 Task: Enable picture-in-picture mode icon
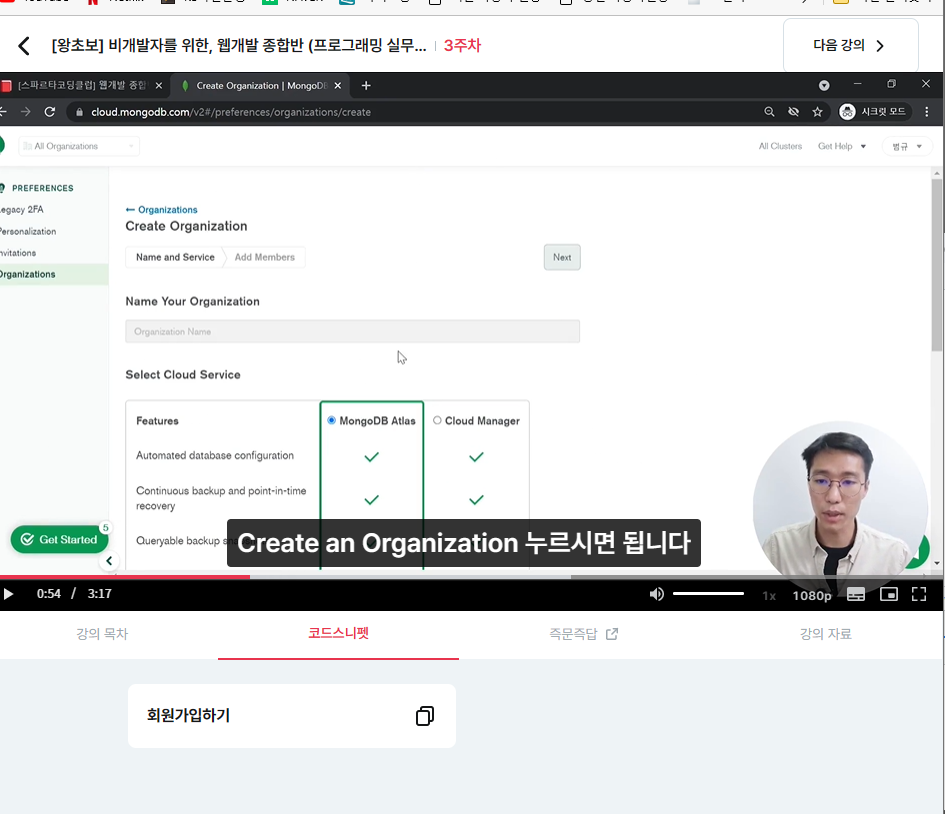coord(888,595)
